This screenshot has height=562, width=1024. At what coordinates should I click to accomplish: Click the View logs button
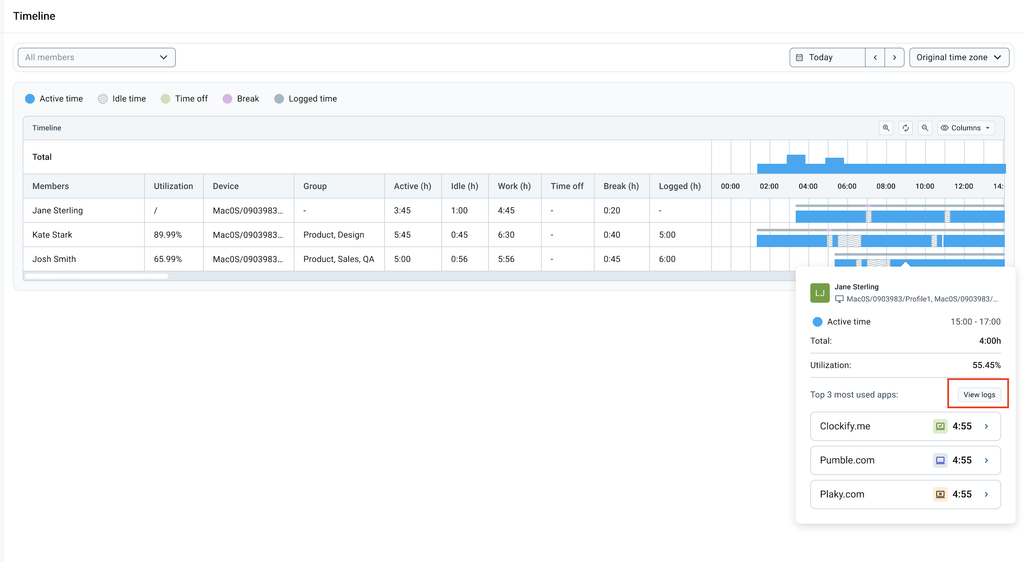pyautogui.click(x=979, y=394)
